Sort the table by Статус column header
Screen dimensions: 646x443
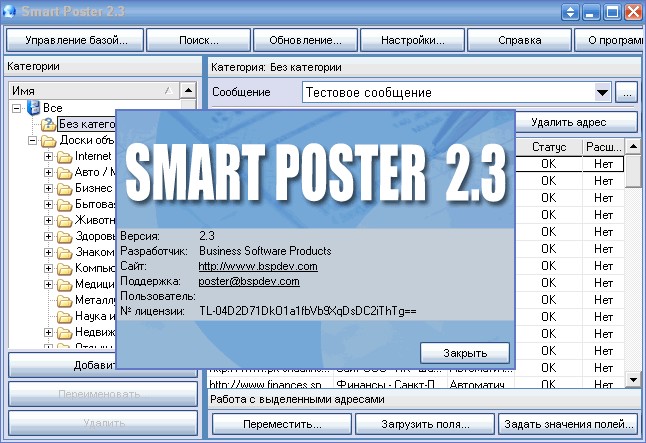[x=549, y=147]
